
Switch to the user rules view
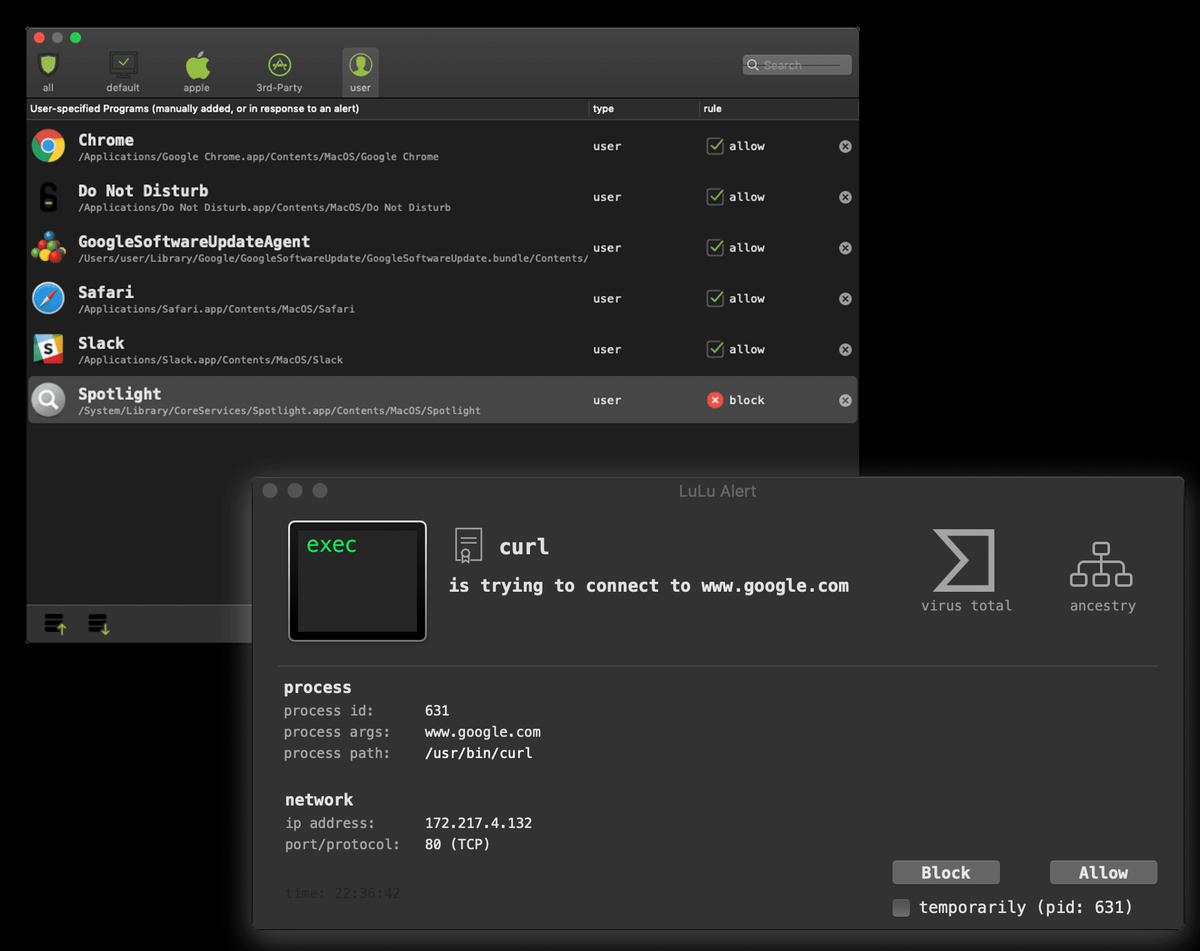[360, 64]
